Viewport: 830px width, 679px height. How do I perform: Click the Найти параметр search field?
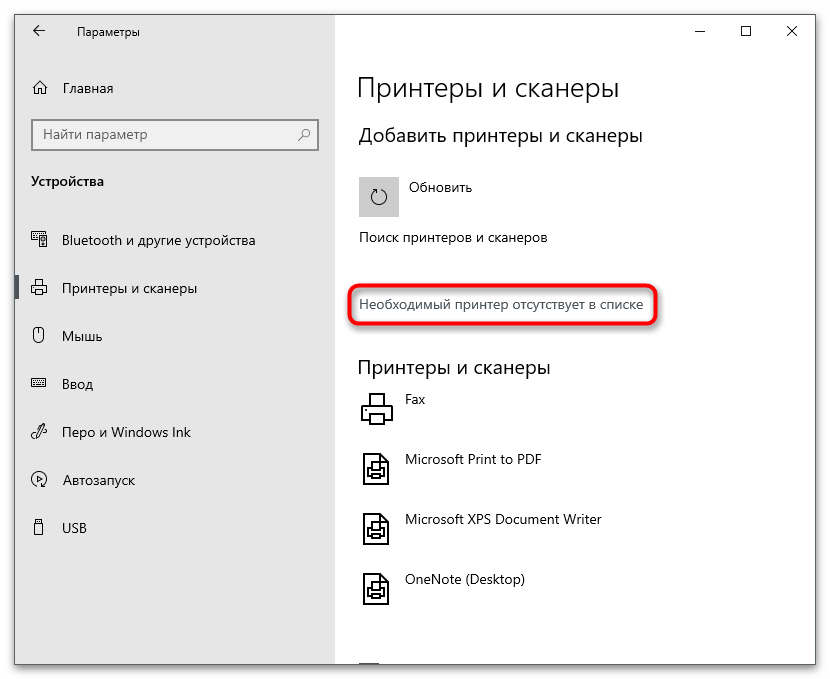click(x=170, y=135)
